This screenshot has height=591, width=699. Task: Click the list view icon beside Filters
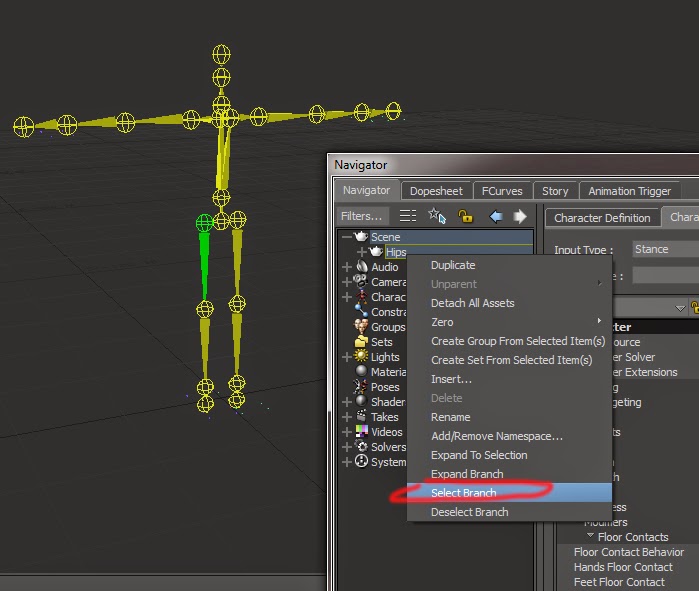click(408, 216)
